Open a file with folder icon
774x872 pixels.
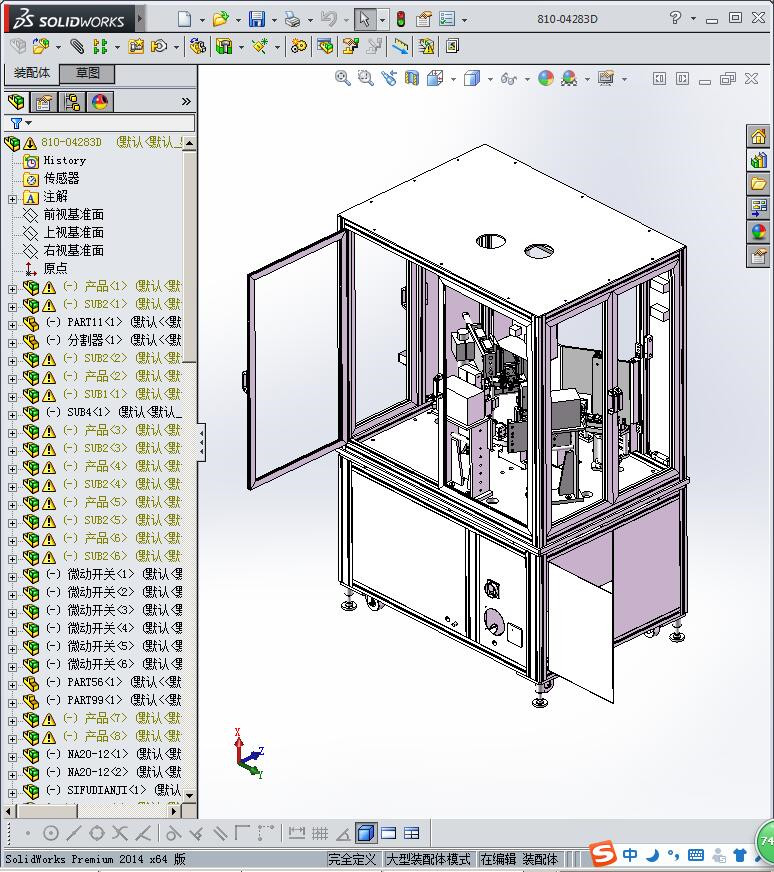point(220,19)
